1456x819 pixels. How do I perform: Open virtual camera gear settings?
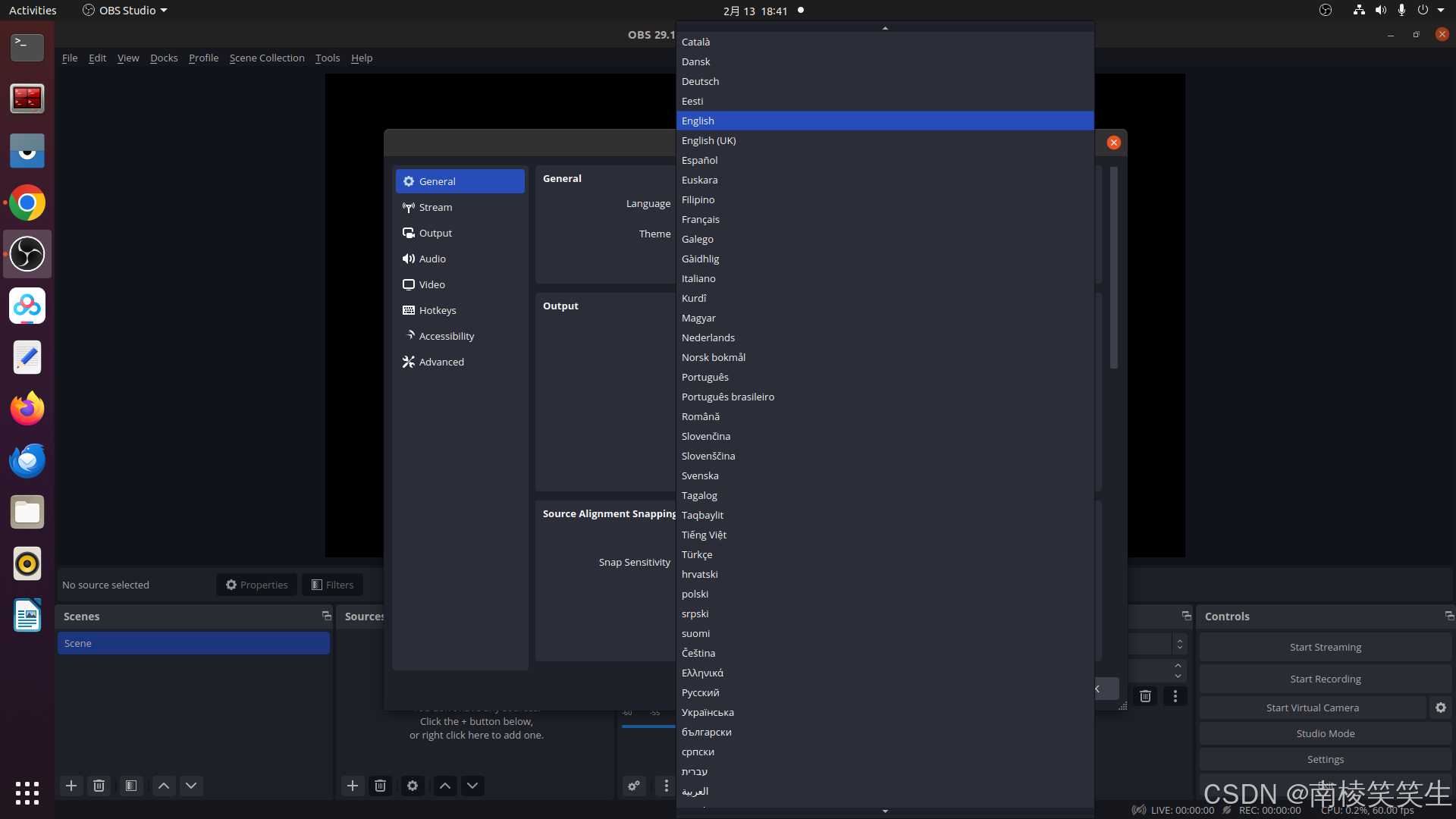coord(1440,708)
